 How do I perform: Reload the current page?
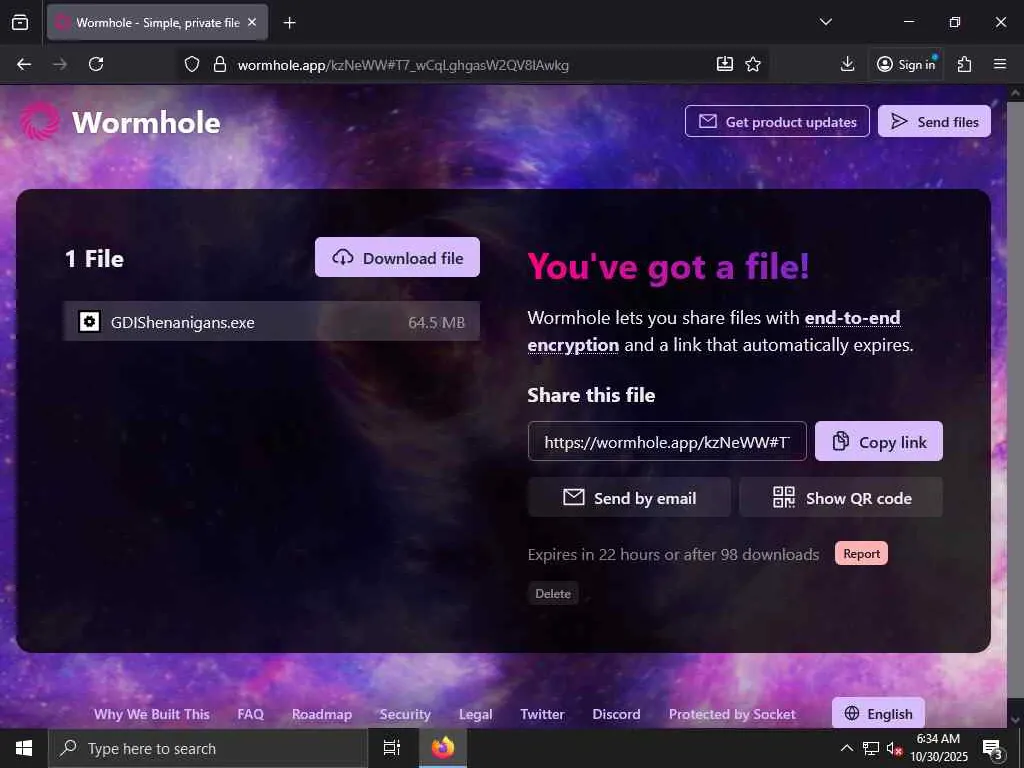96,64
